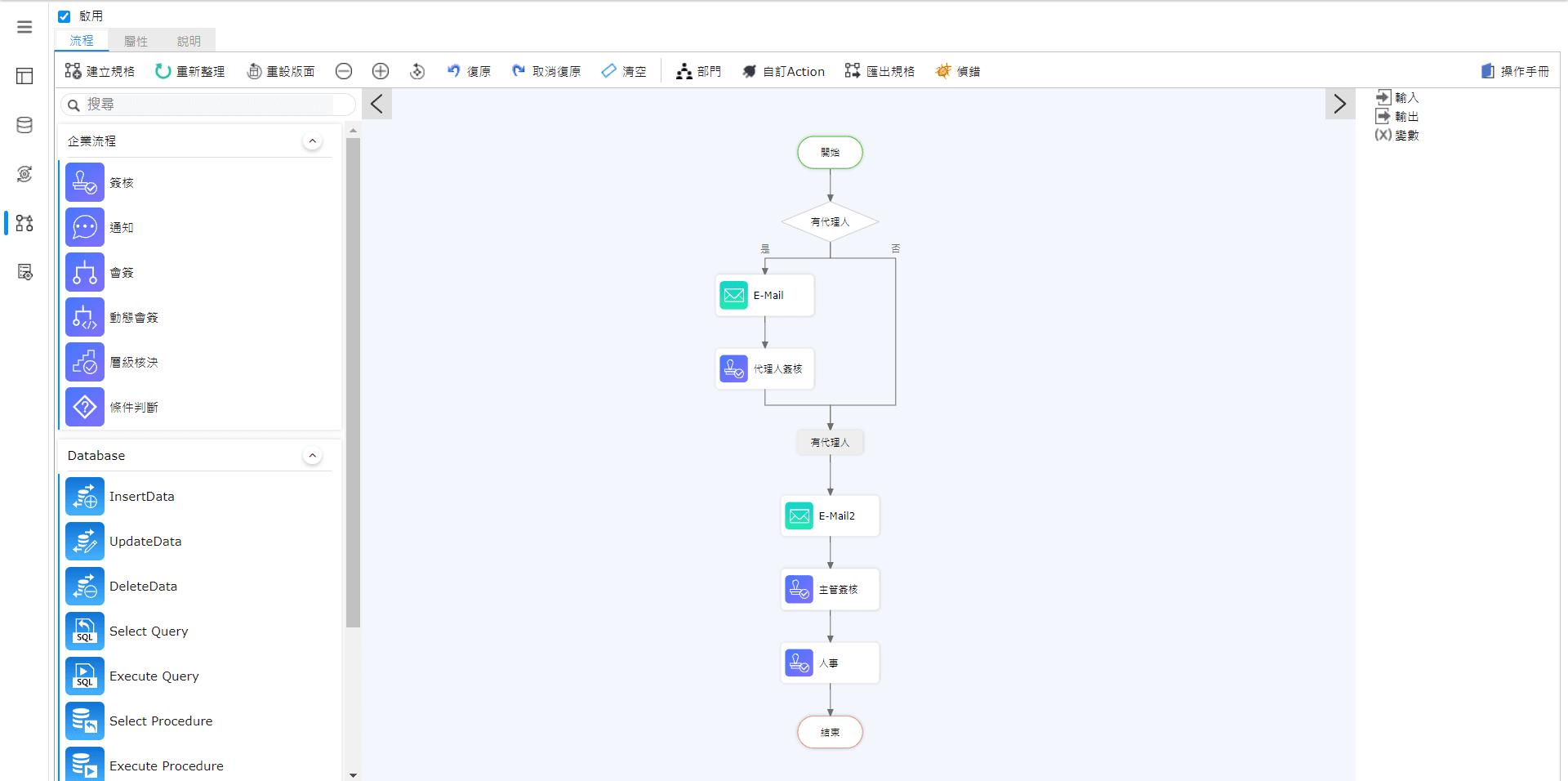Collapse the Database section

(x=312, y=456)
